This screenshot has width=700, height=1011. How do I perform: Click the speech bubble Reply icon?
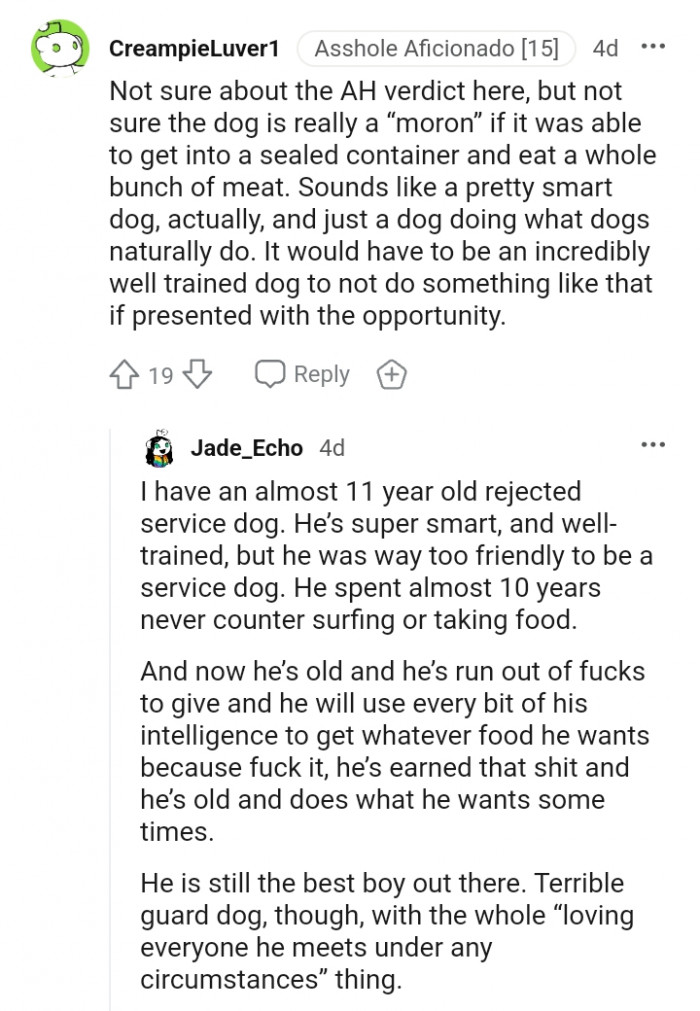point(269,373)
